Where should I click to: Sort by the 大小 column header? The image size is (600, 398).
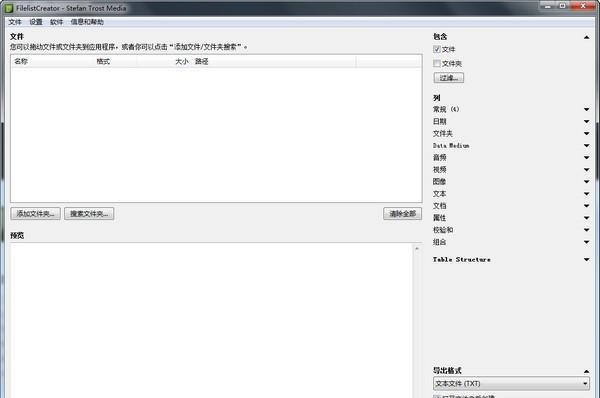(164, 61)
